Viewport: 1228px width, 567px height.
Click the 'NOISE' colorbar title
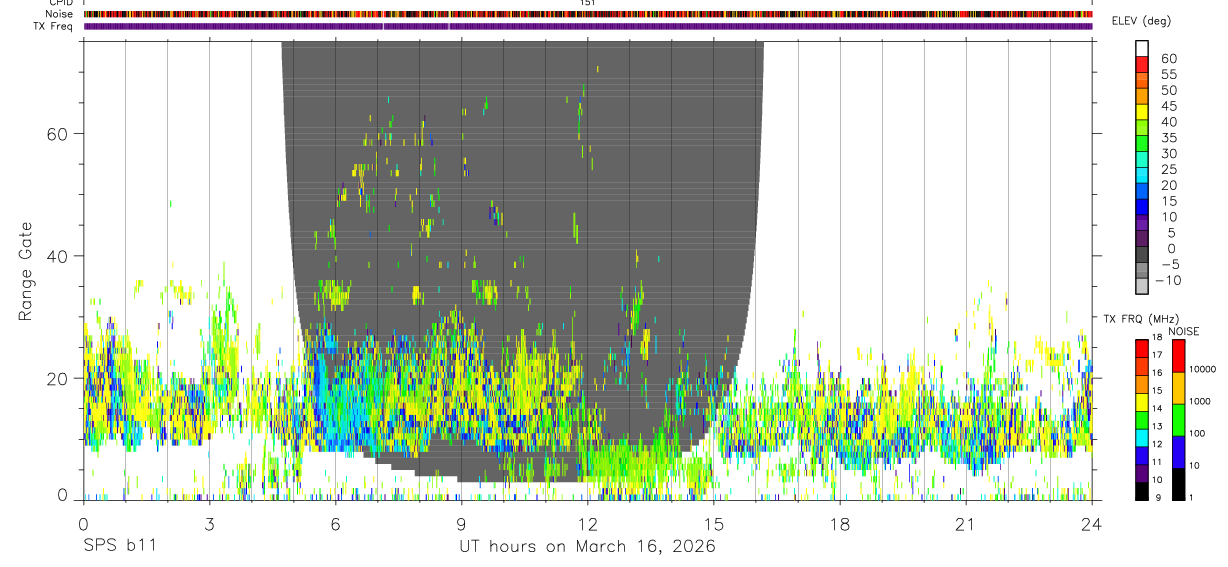coord(1183,331)
